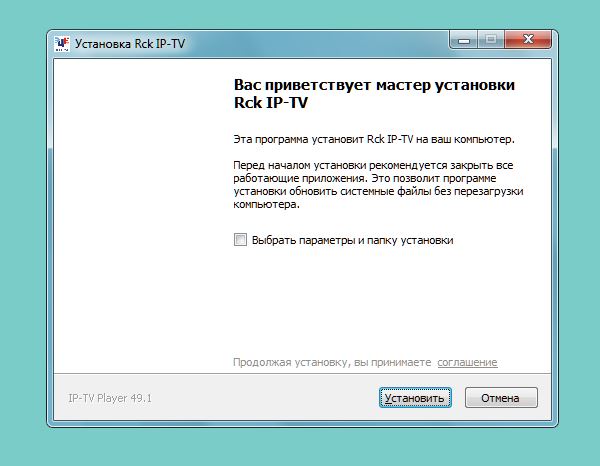Close the Rck IP-TV setup window
This screenshot has width=600, height=466.
tap(526, 41)
